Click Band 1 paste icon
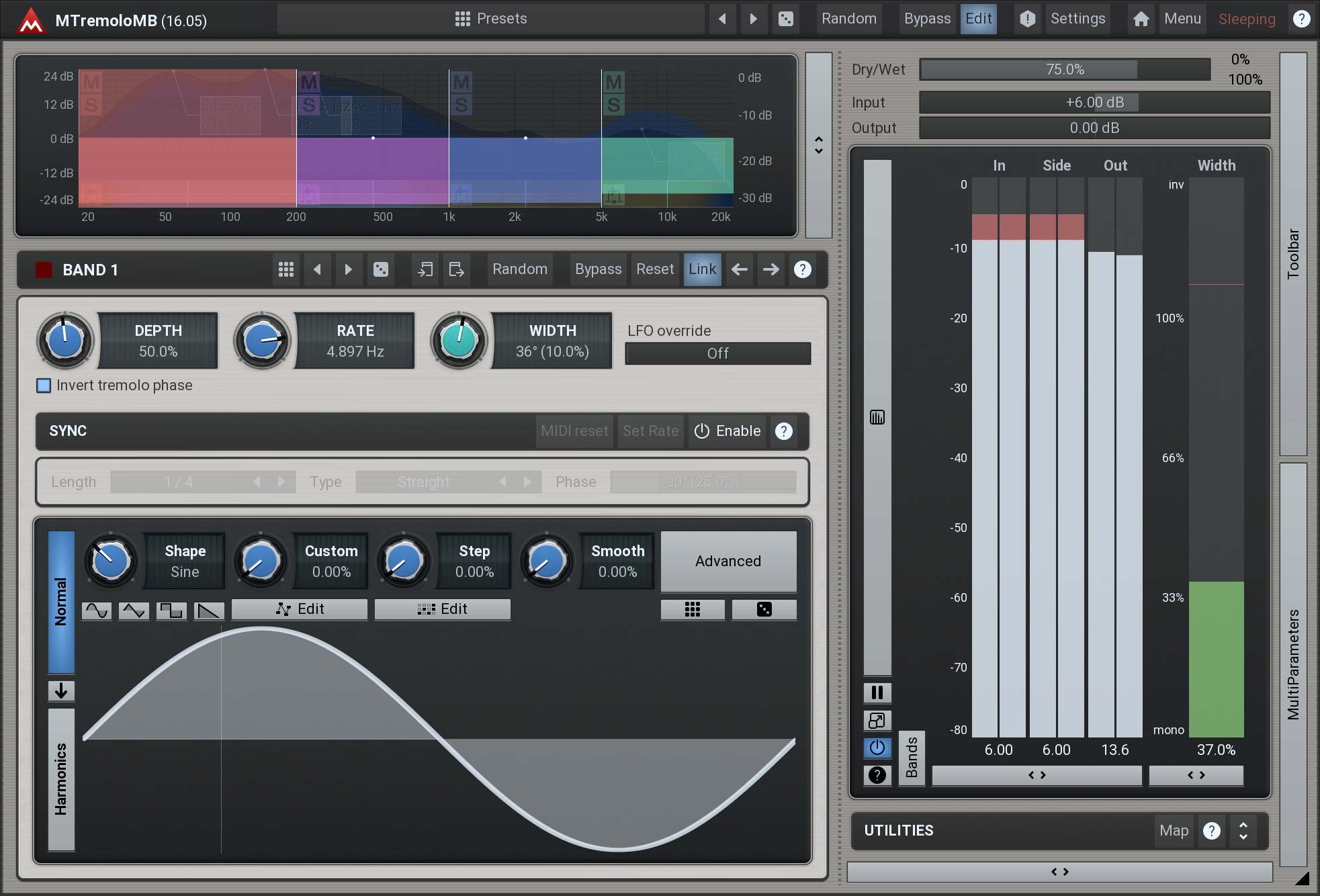The image size is (1320, 896). click(457, 269)
